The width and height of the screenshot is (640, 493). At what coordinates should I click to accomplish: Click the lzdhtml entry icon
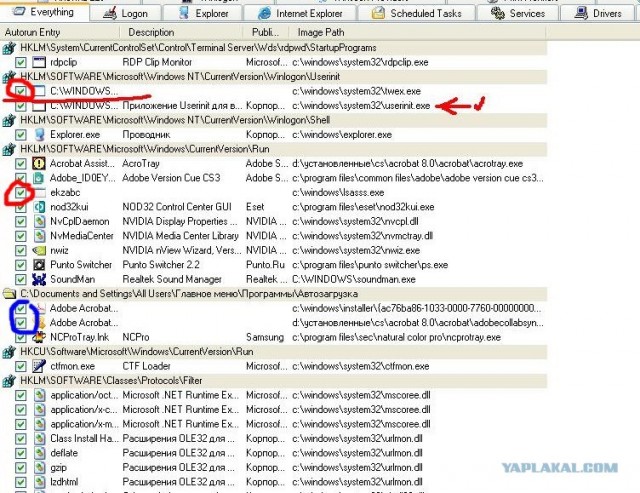coord(39,482)
